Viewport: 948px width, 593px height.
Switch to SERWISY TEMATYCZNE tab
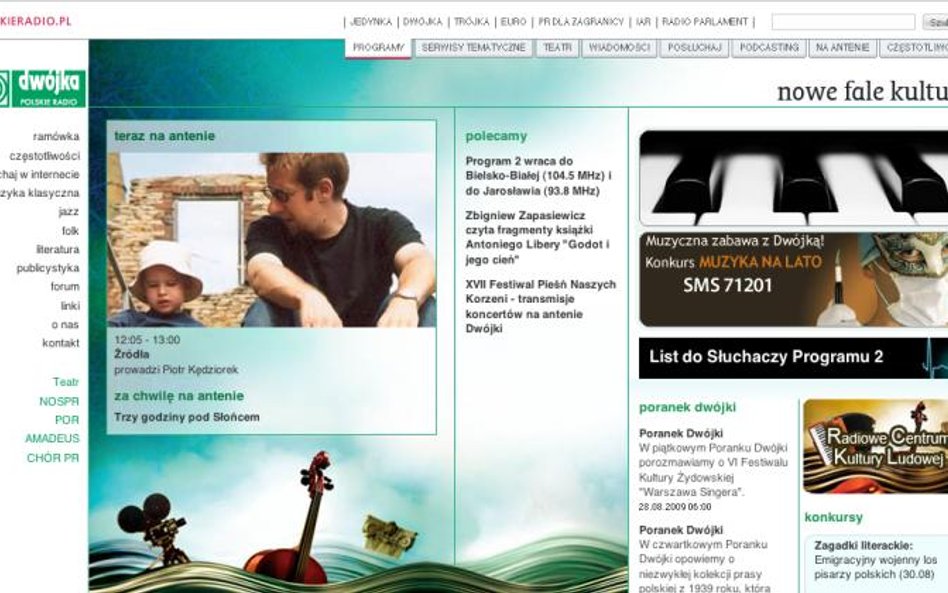[473, 48]
